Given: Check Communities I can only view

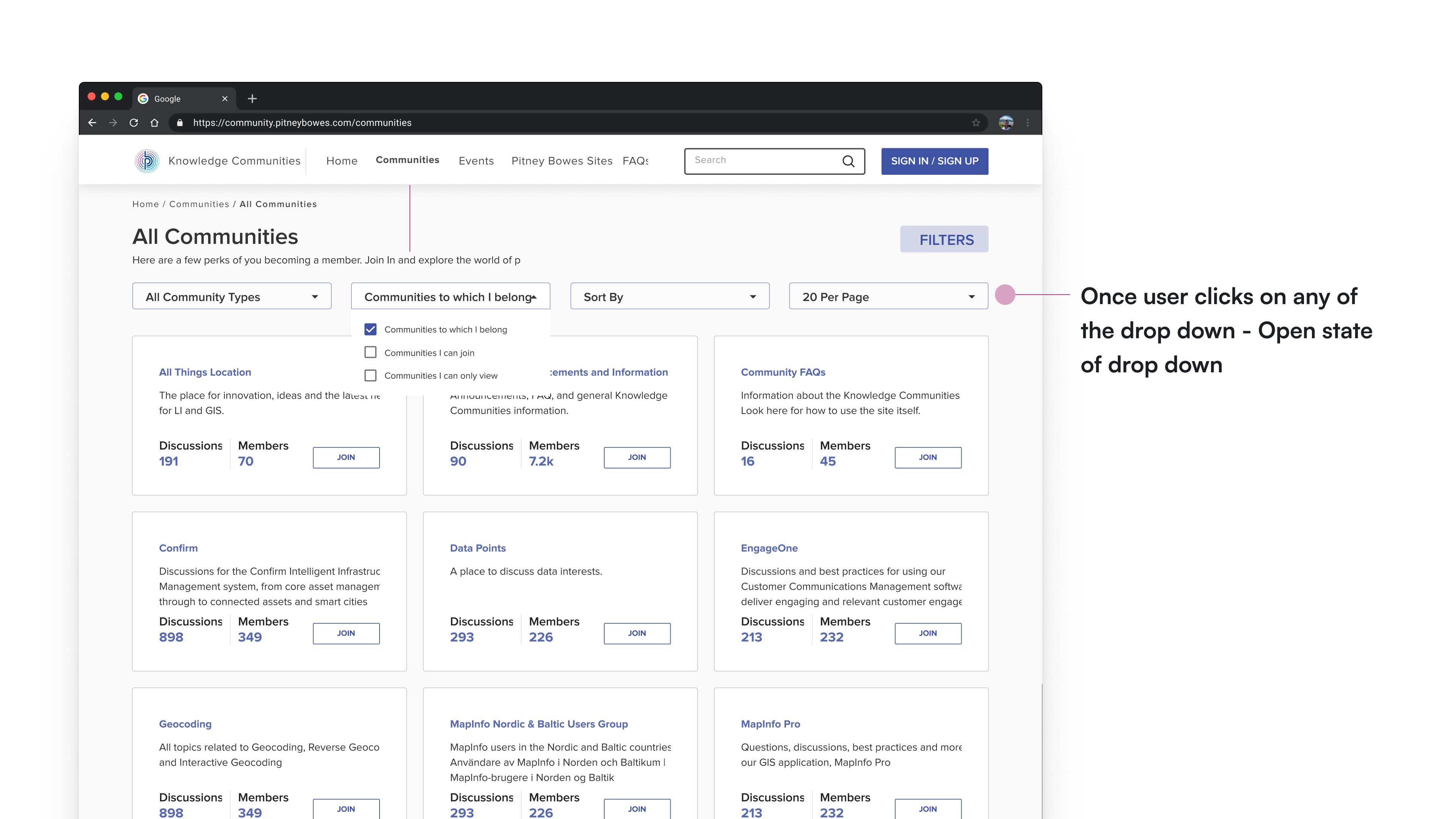Looking at the screenshot, I should (x=370, y=375).
